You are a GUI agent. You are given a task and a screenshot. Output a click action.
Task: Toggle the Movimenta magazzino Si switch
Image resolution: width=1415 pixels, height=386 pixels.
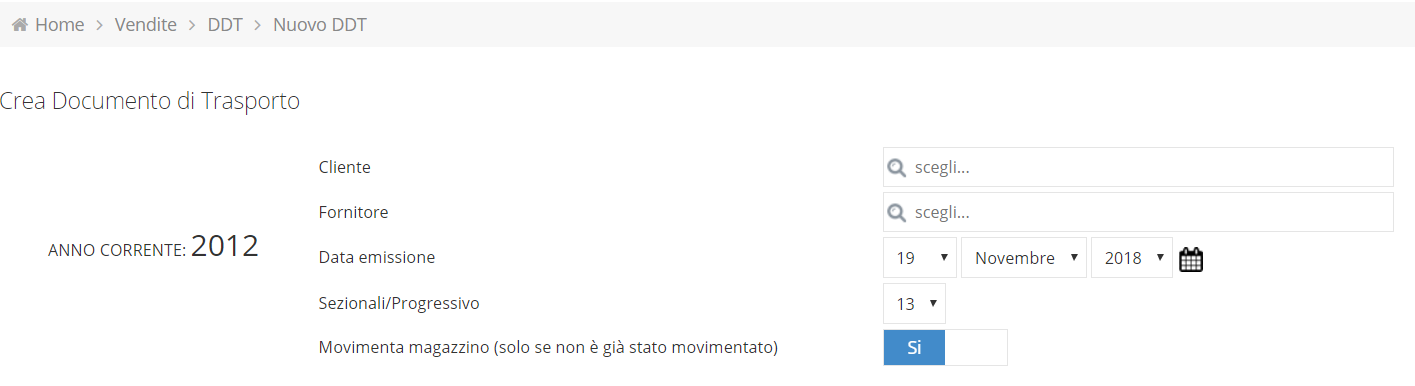(x=914, y=348)
